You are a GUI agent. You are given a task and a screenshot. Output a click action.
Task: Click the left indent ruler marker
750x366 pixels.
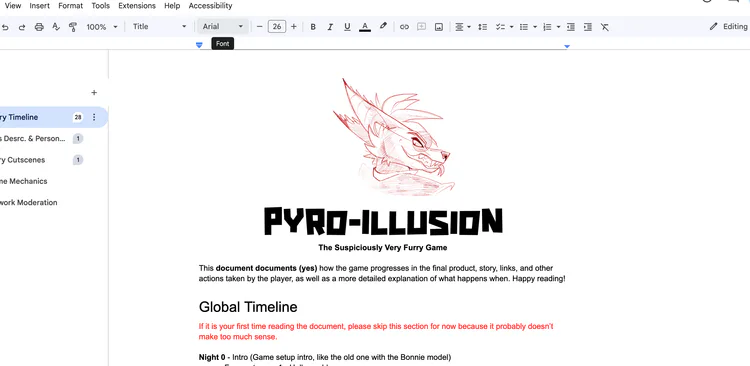(x=199, y=45)
